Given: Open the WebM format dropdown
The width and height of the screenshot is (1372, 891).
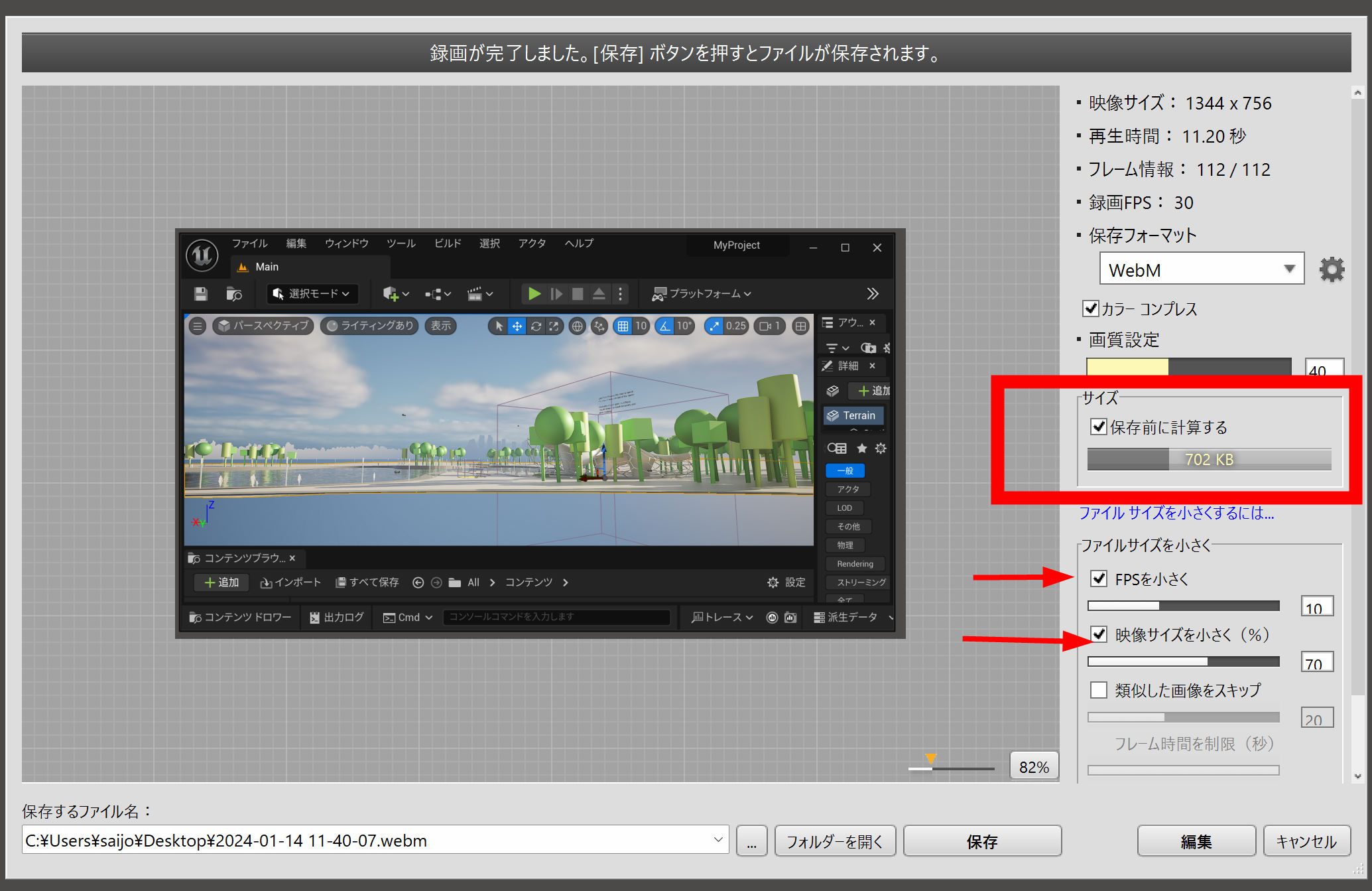Looking at the screenshot, I should 1202,269.
